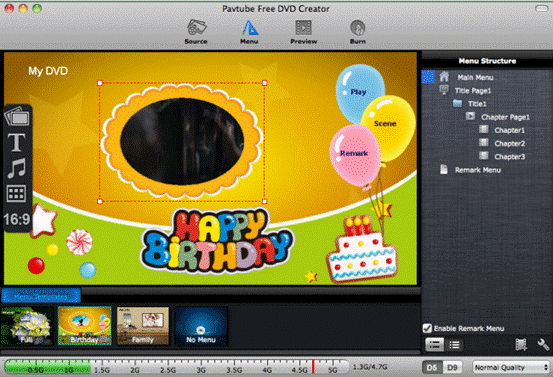Select Chapter3 in Menu Structure
The height and width of the screenshot is (377, 553).
pos(509,157)
